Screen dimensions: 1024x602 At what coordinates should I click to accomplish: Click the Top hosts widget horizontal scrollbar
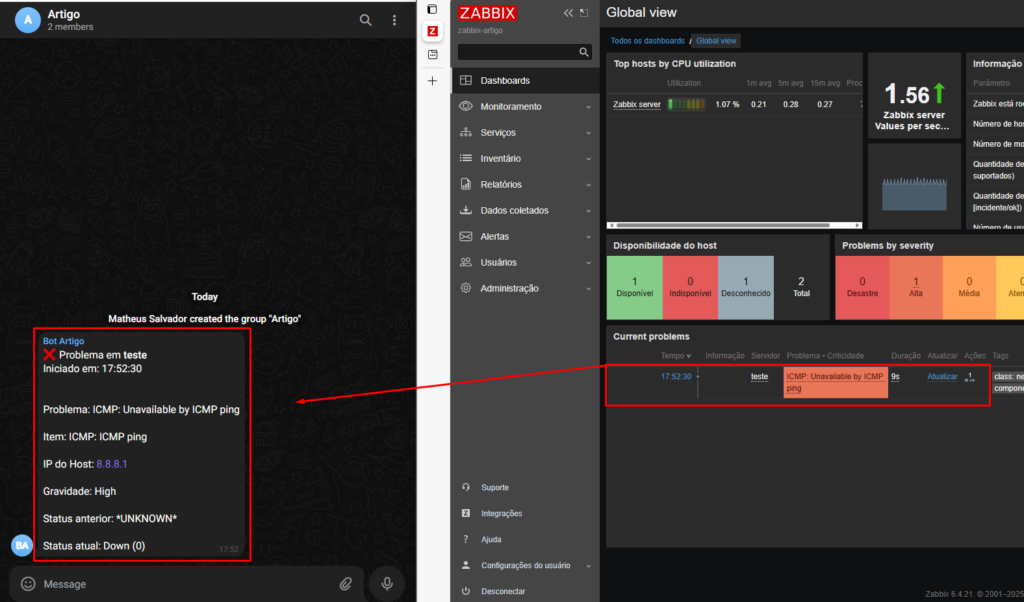(723, 225)
